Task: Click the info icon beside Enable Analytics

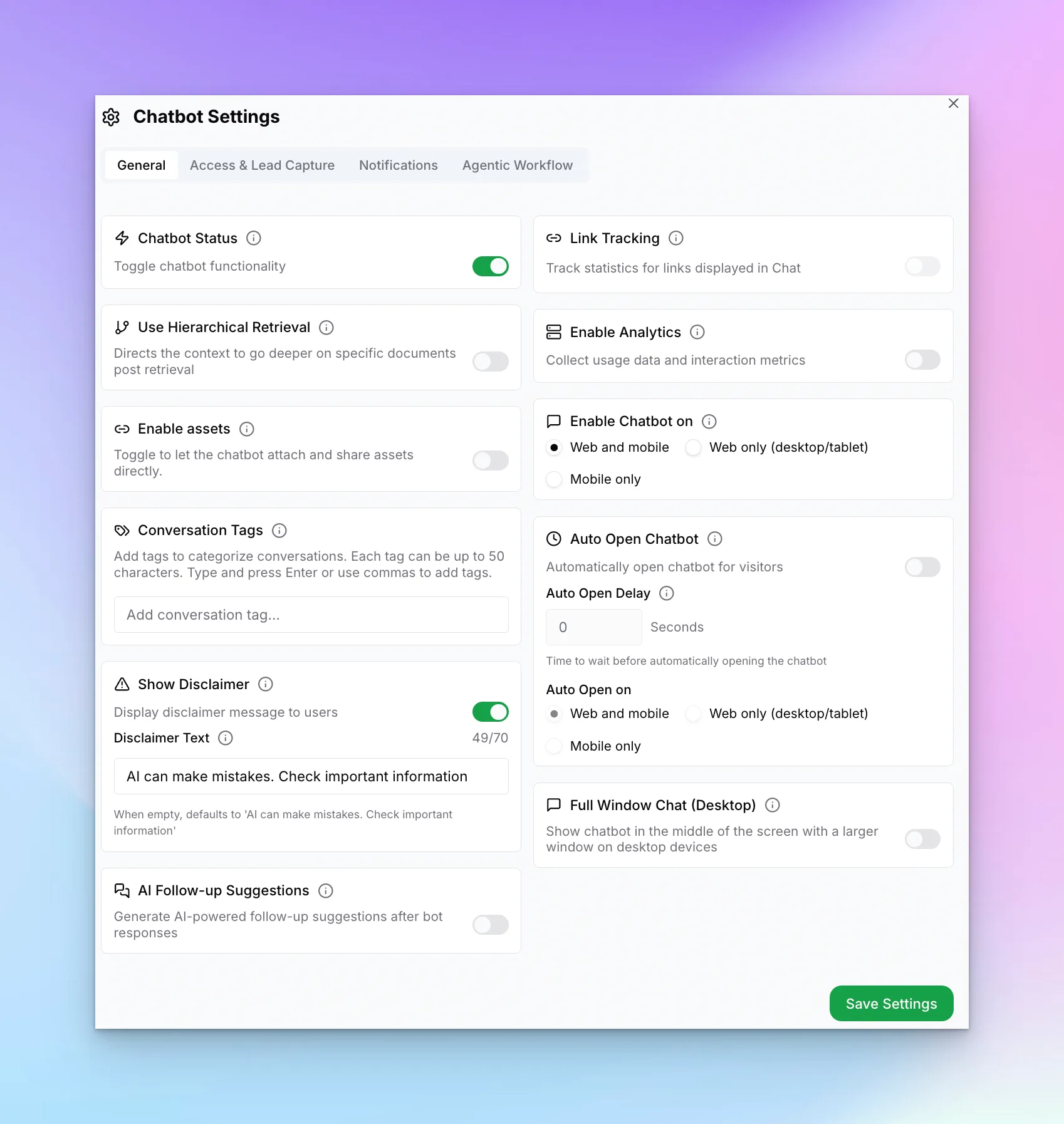Action: pos(697,332)
